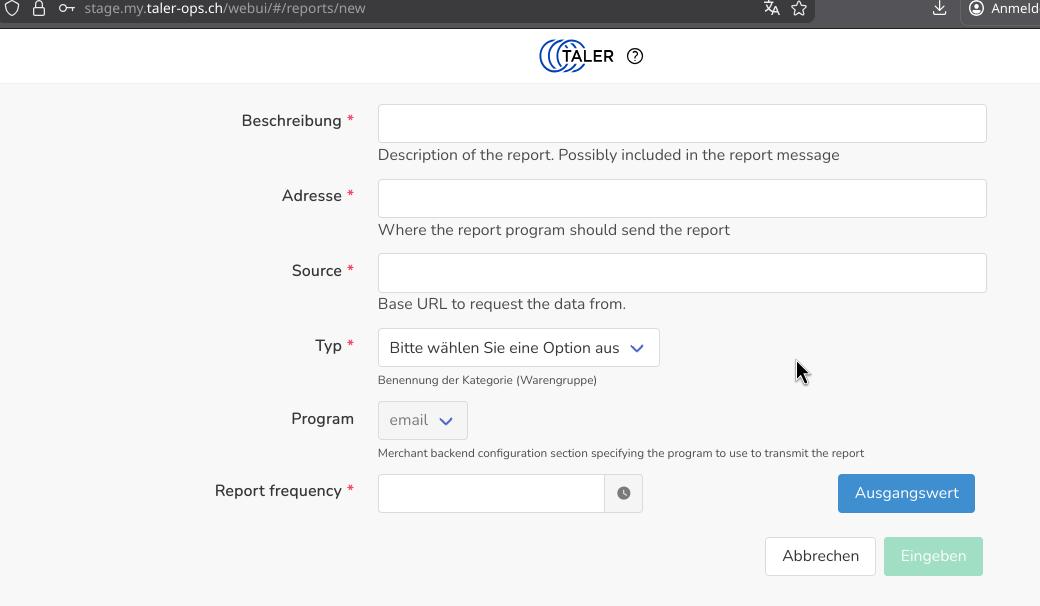
Task: Click the translate page icon
Action: (771, 8)
